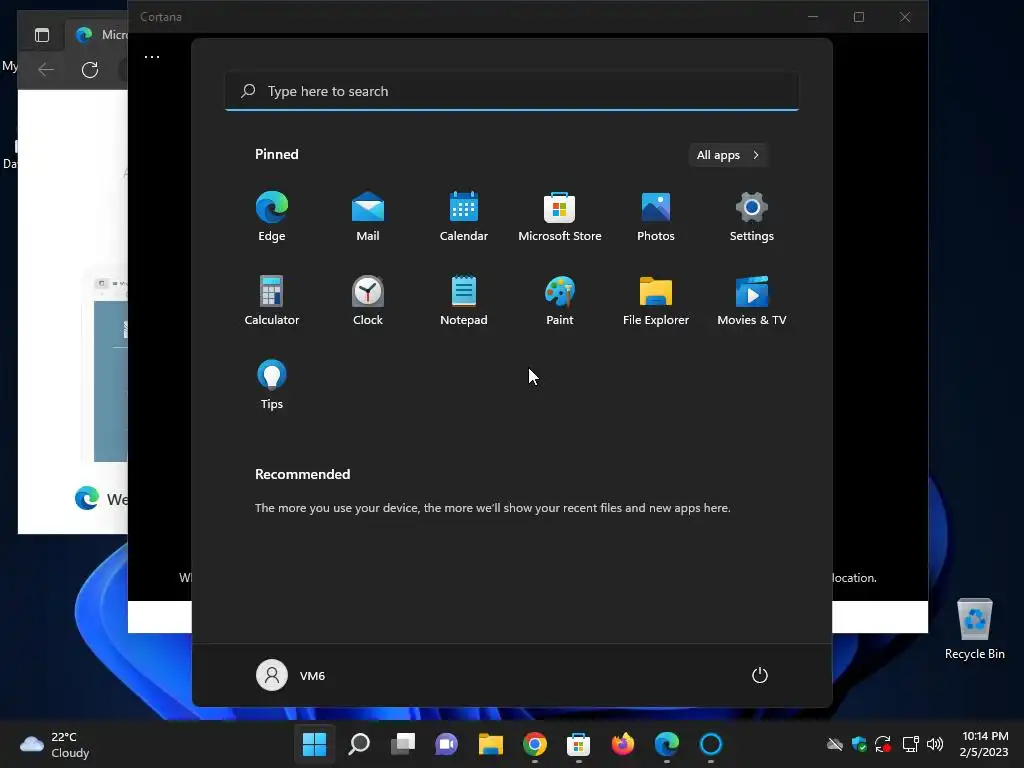Open Settings from the pinned apps
The image size is (1024, 768).
(752, 217)
